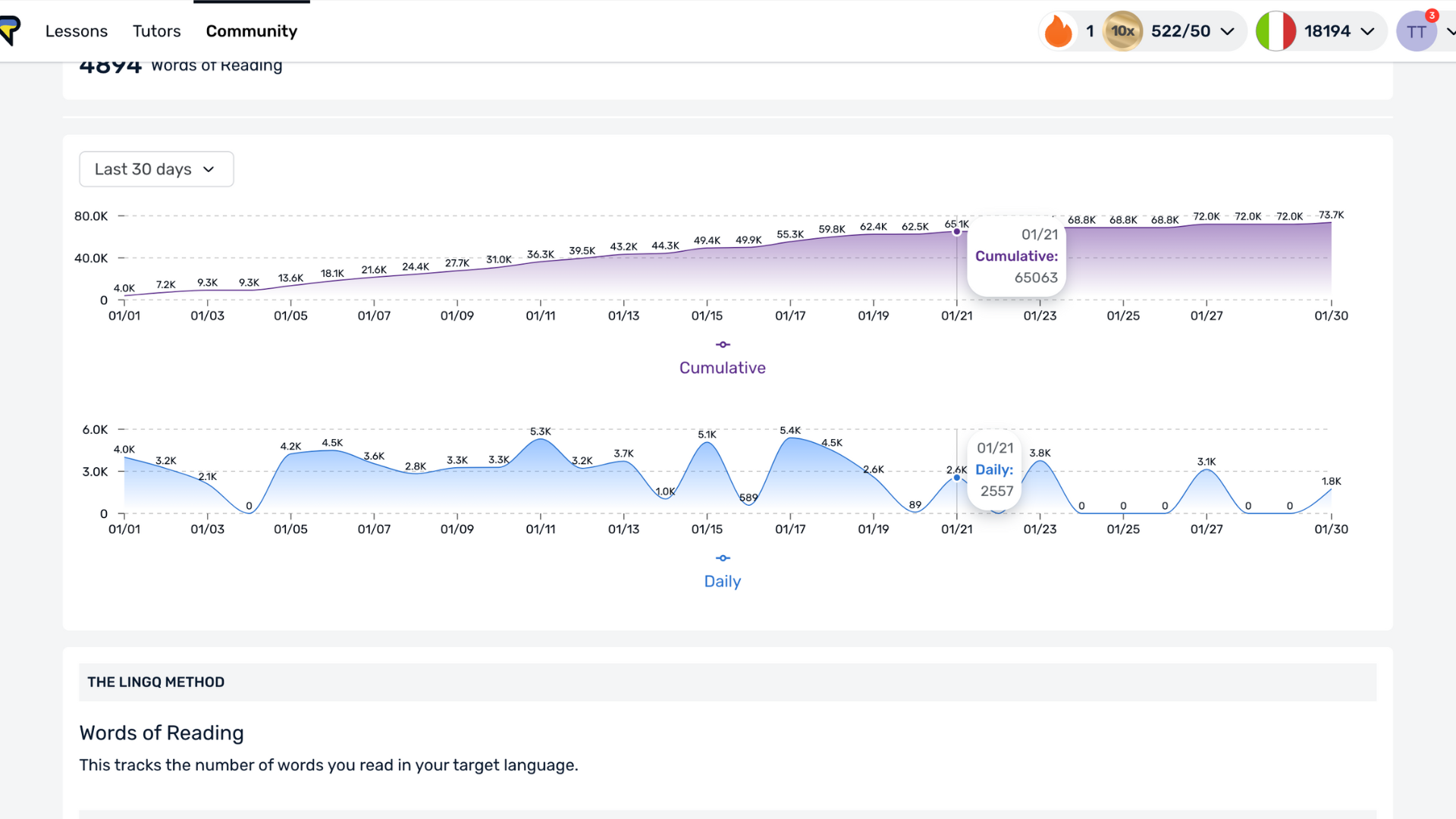Viewport: 1456px width, 819px height.
Task: Click the Words of Reading heading
Action: [162, 733]
